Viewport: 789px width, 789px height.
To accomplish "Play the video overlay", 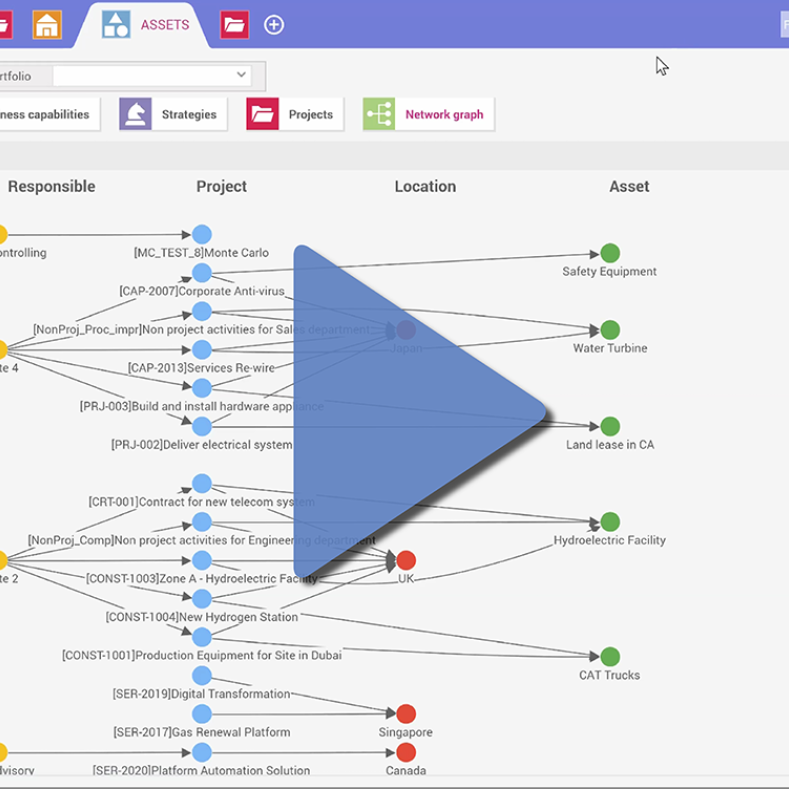I will 420,412.
